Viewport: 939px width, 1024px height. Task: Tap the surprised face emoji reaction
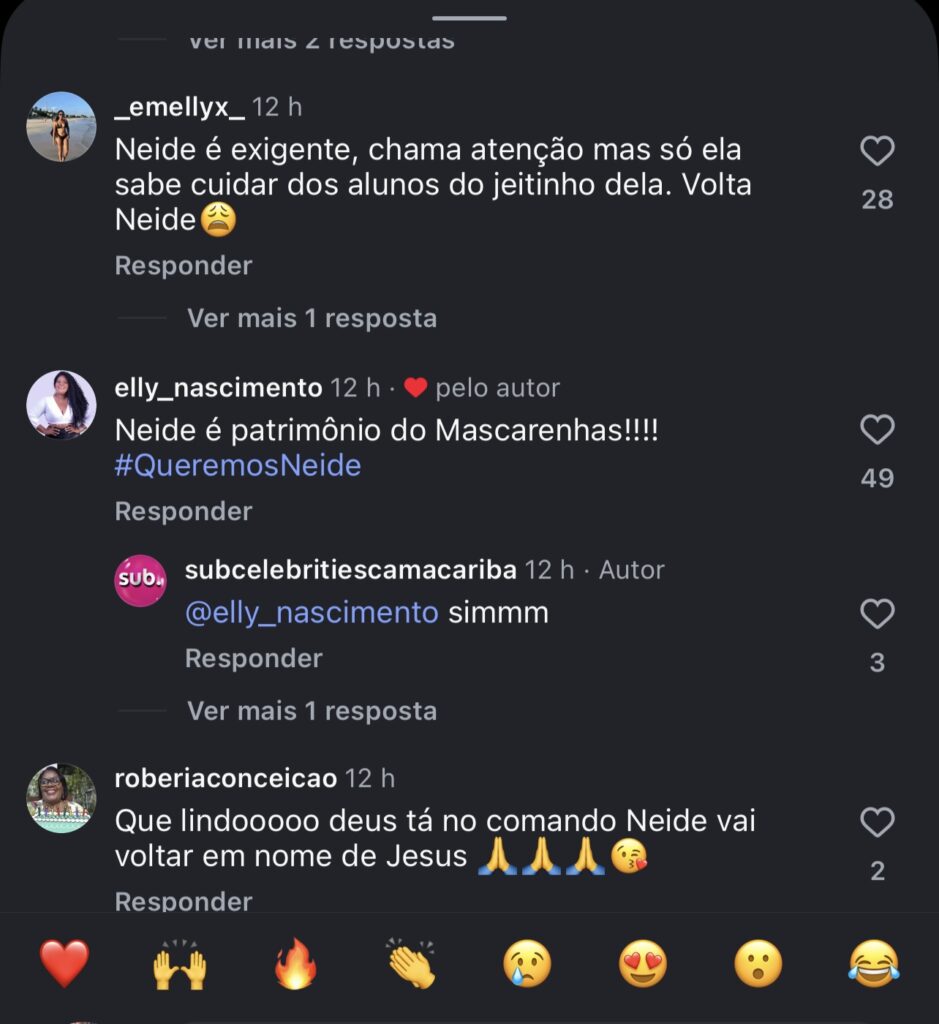(758, 965)
